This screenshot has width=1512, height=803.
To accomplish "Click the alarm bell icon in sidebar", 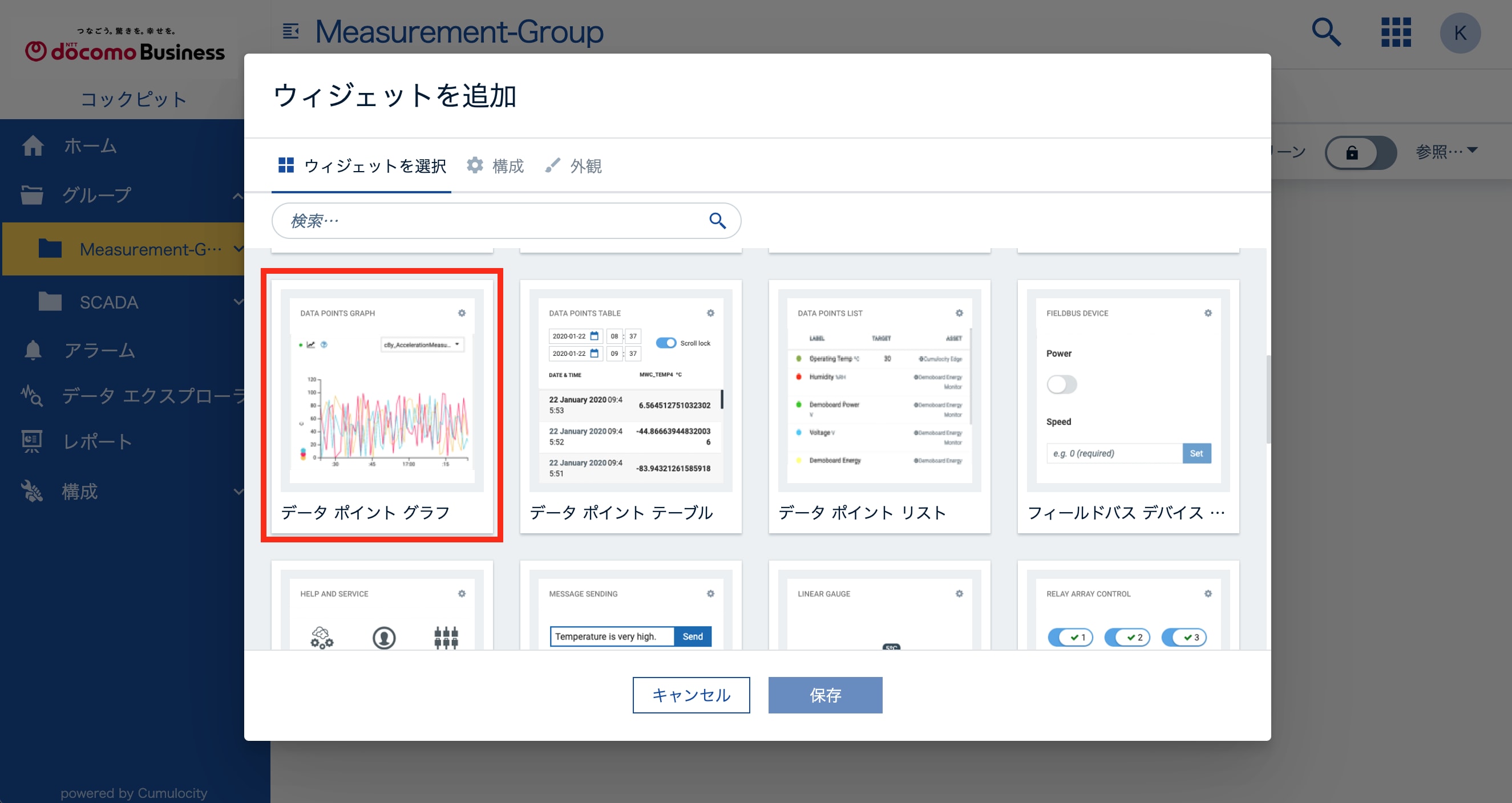I will point(33,350).
